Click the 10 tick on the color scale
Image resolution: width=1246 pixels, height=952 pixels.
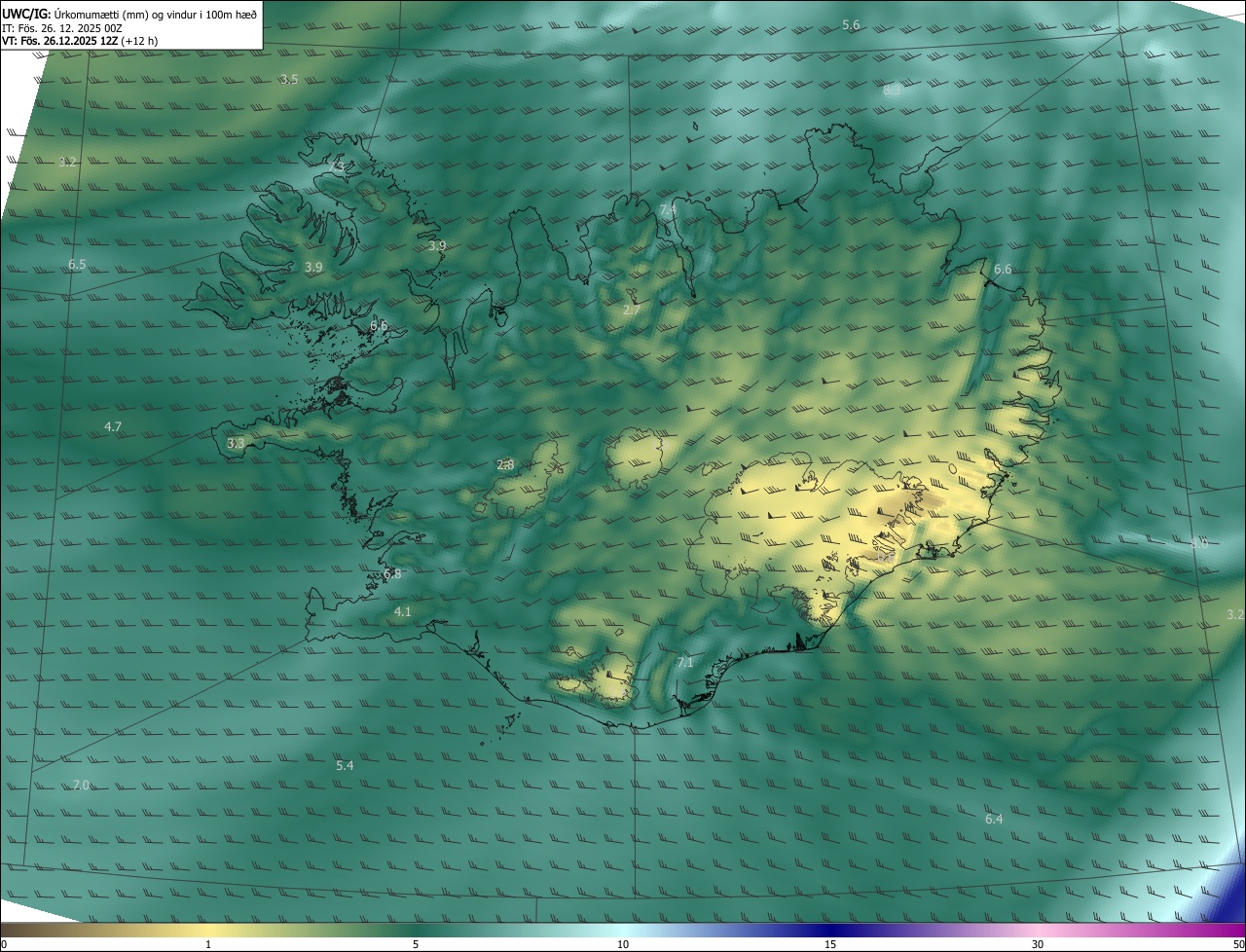click(623, 944)
